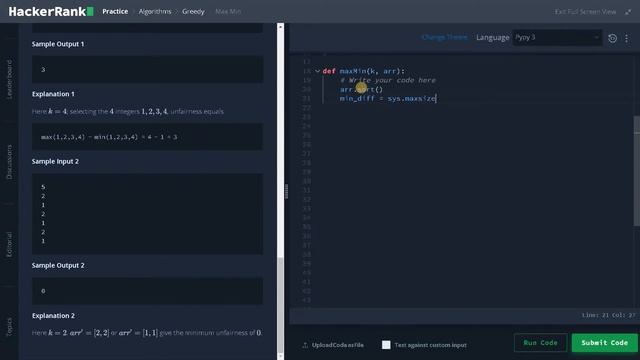Viewport: 640px width, 360px height.
Task: Click the HackerRank logo
Action: click(51, 11)
